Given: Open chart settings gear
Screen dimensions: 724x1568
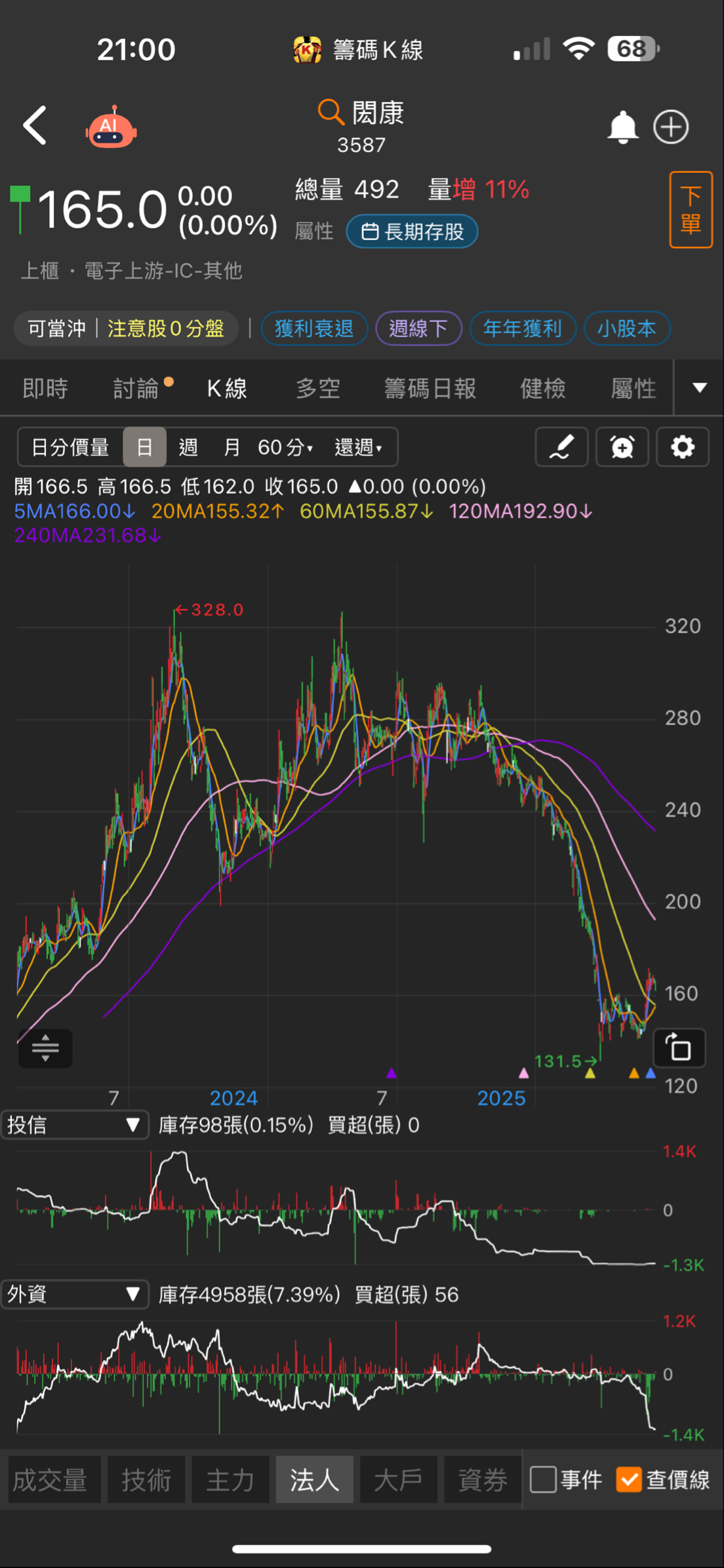Looking at the screenshot, I should click(x=682, y=447).
